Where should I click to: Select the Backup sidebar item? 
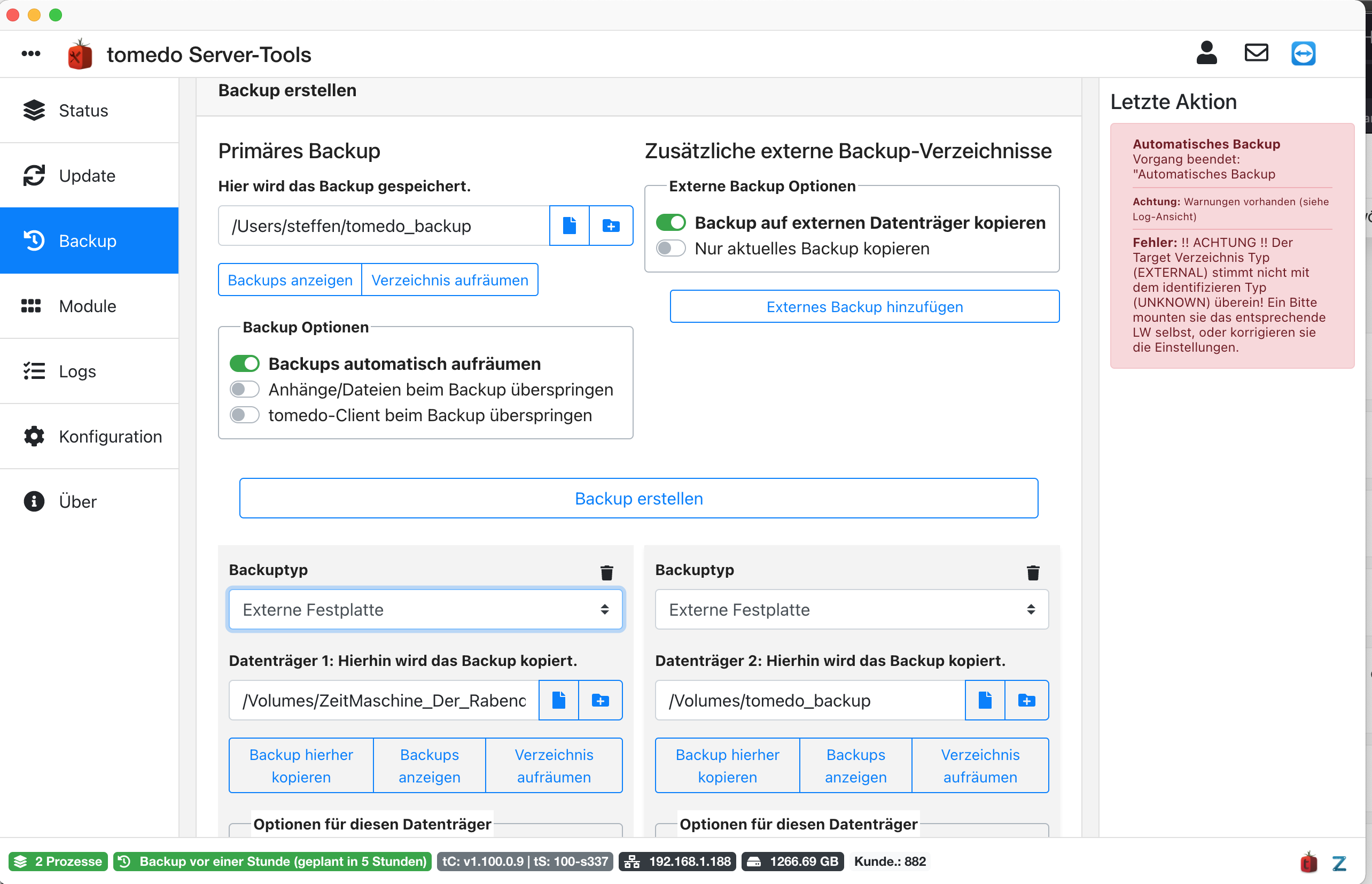pyautogui.click(x=89, y=241)
